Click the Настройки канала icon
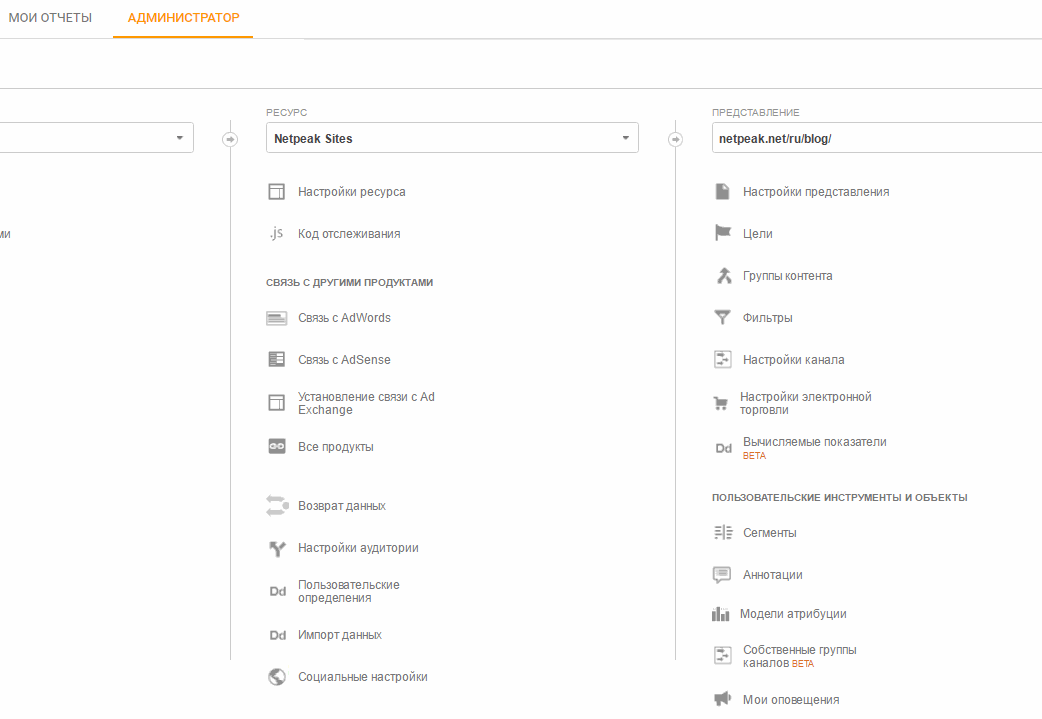 tap(722, 360)
